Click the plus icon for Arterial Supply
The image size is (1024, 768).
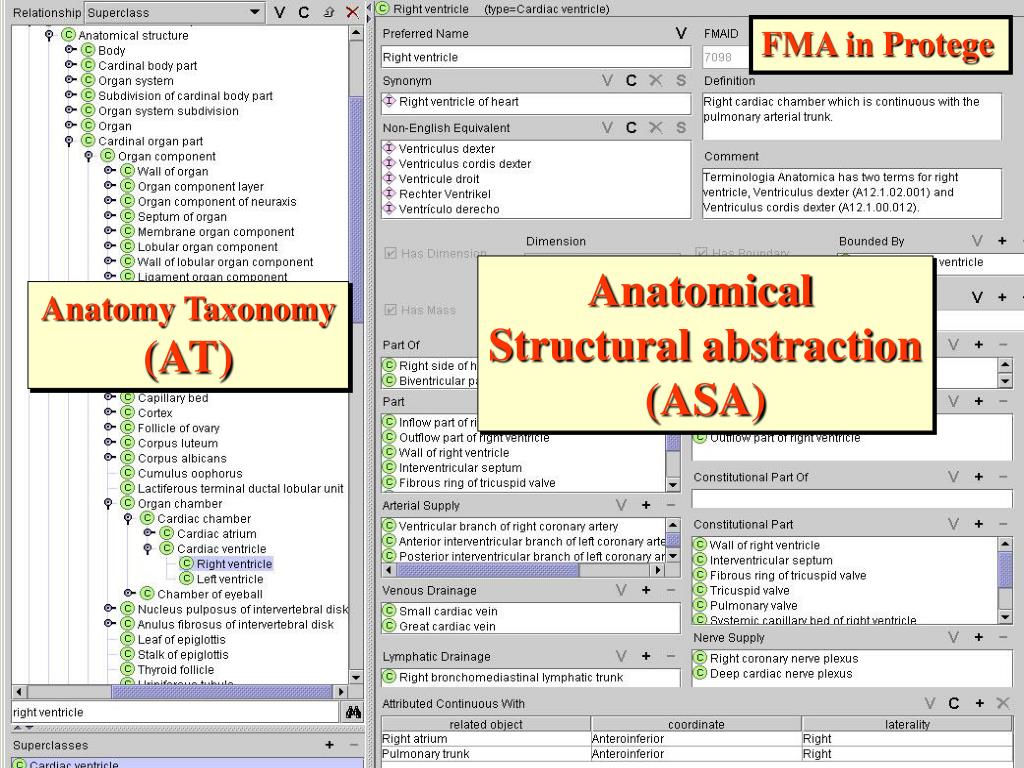(646, 505)
